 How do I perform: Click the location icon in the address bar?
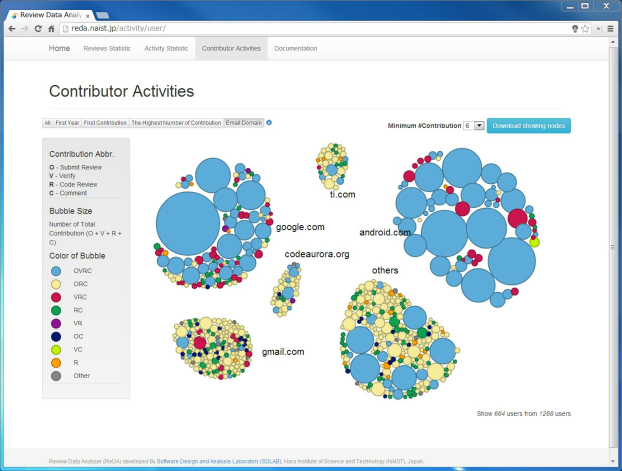[x=574, y=29]
